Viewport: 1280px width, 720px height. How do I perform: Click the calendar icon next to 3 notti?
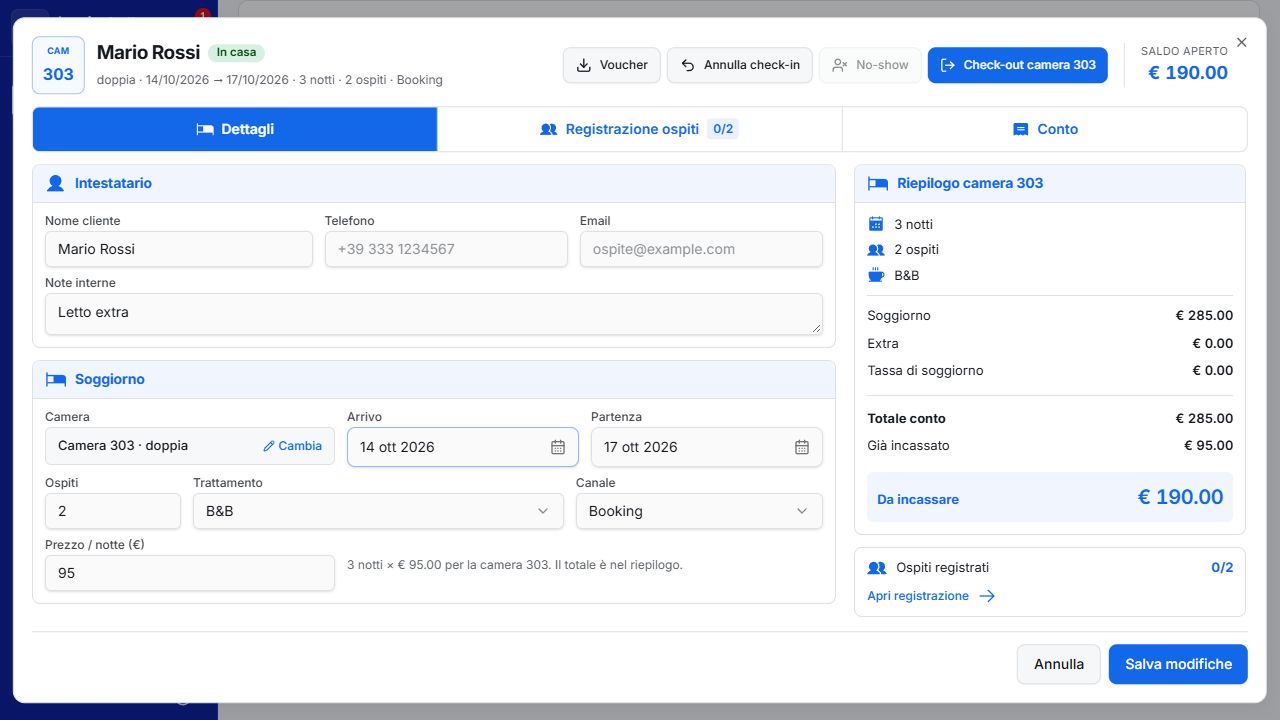(876, 224)
